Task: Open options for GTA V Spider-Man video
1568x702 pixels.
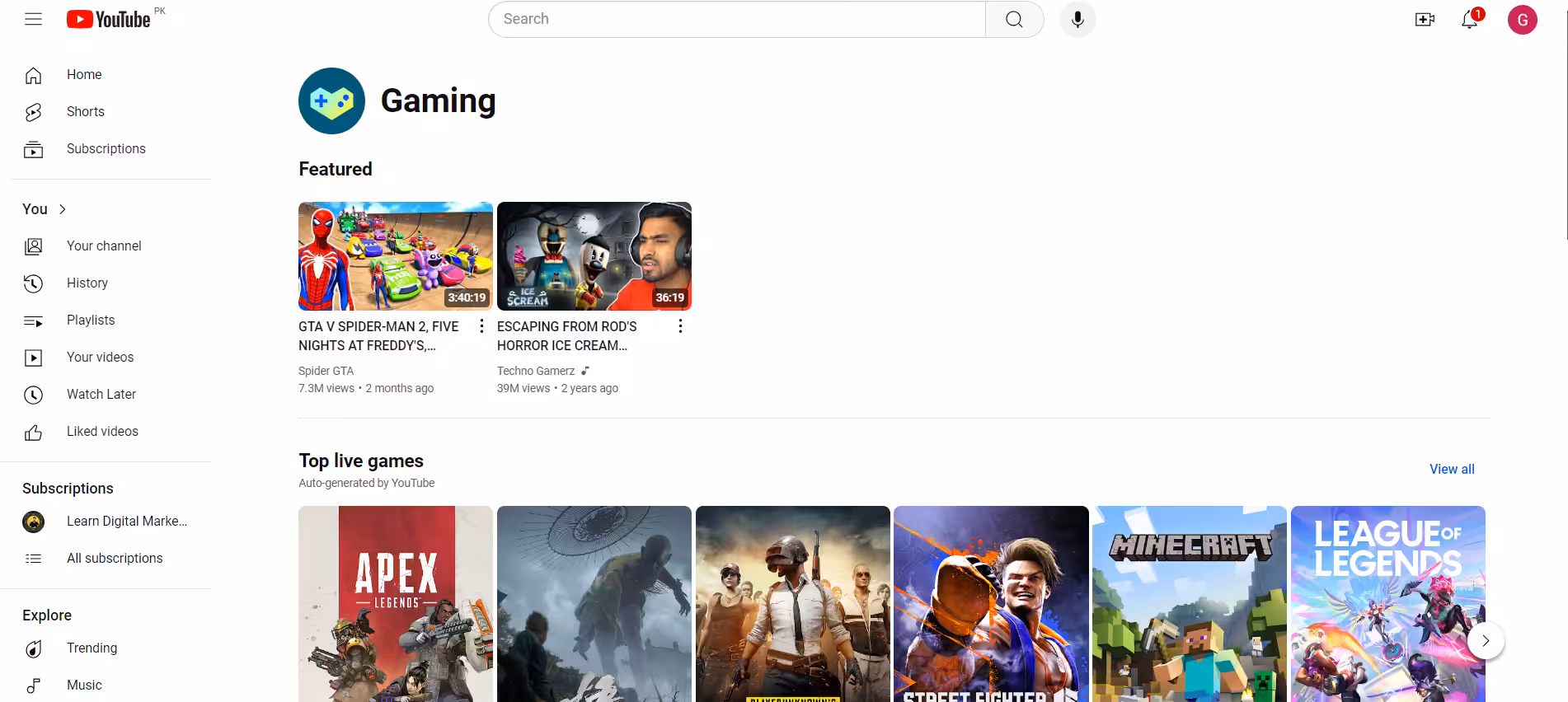Action: 481,326
